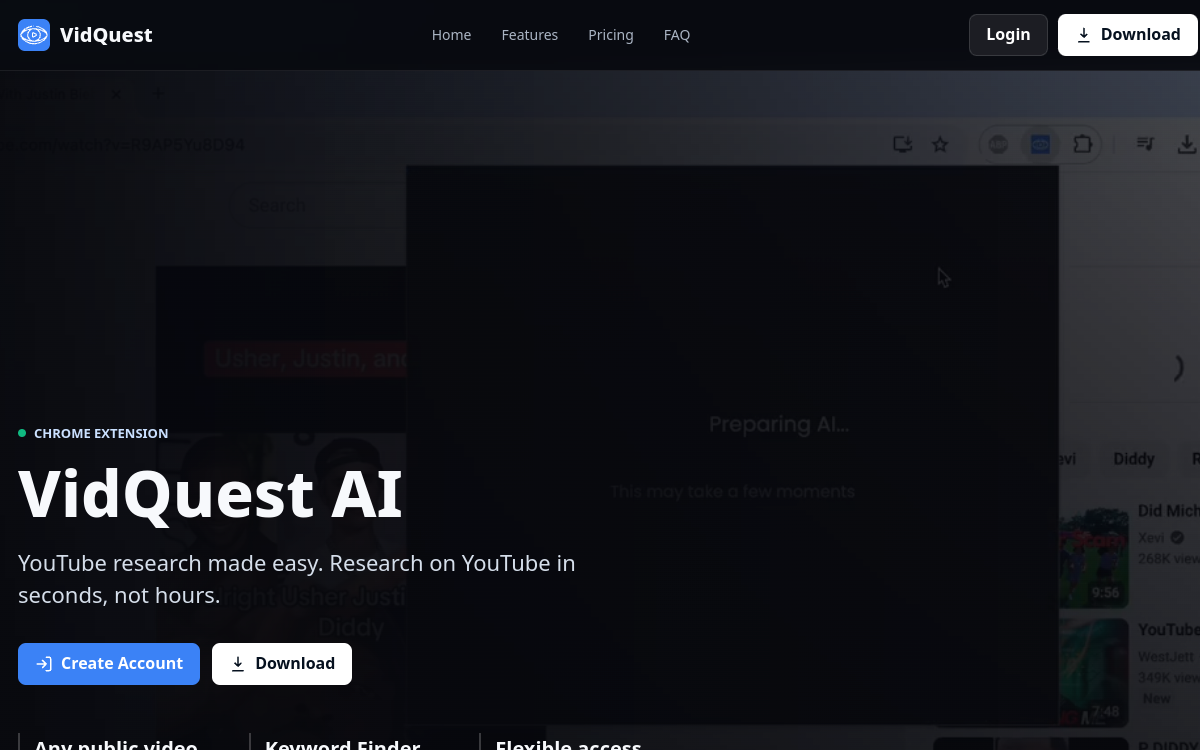Image resolution: width=1200 pixels, height=750 pixels.
Task: Open the Home nav link
Action: click(451, 35)
